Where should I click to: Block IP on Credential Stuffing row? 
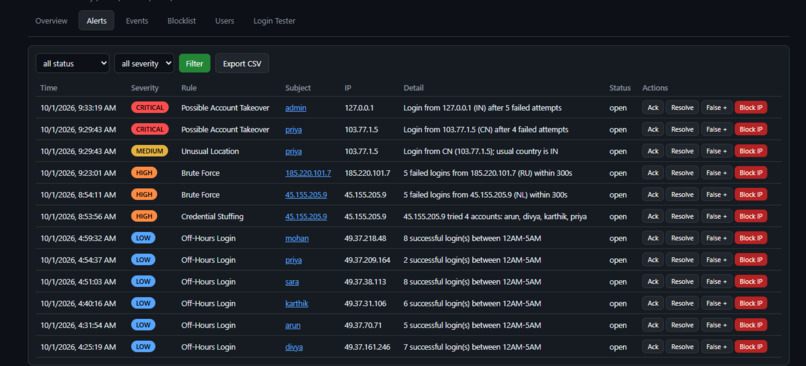751,216
